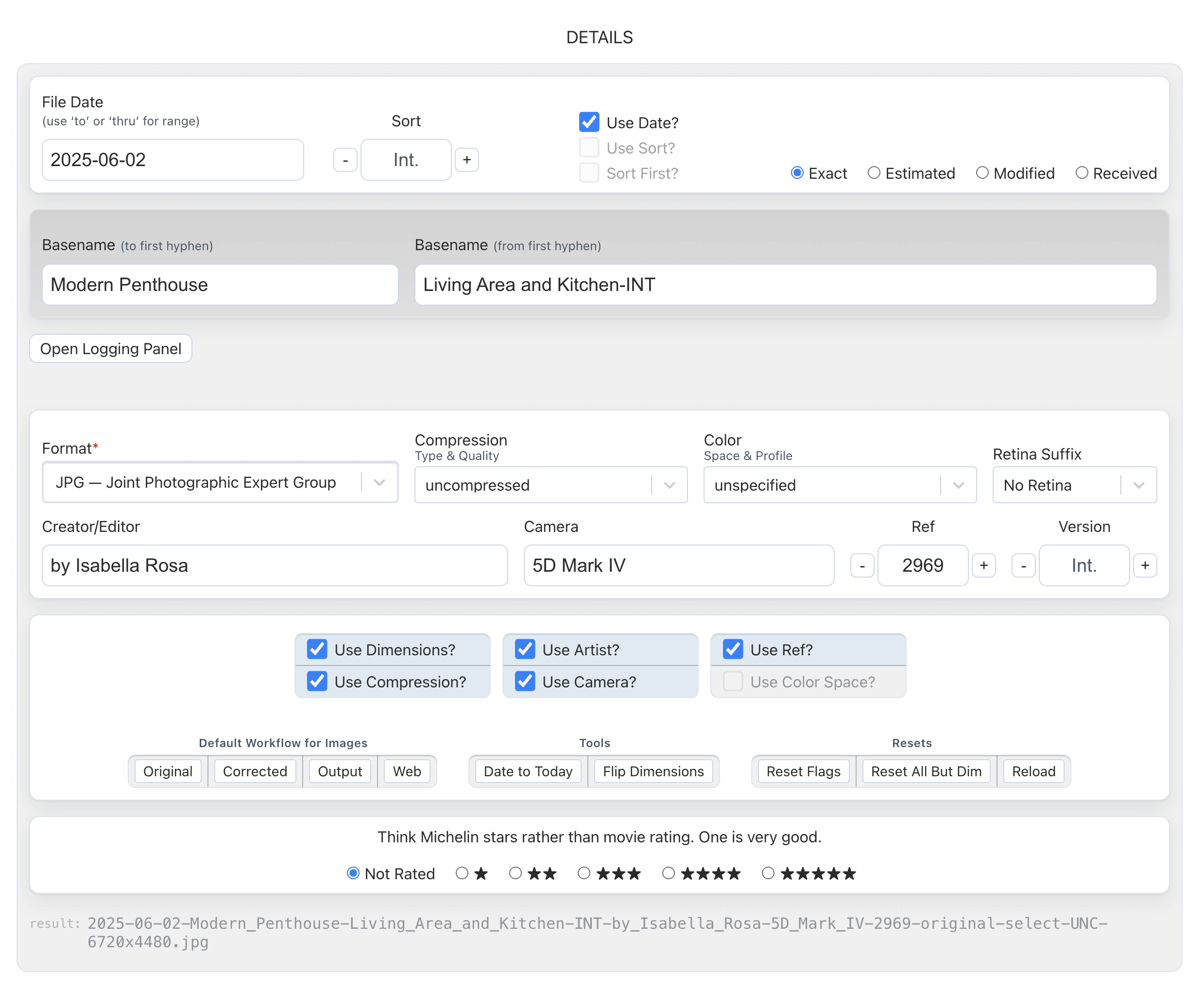Screen dimensions: 1204x990
Task: Click the Reset Flags button
Action: [x=804, y=771]
